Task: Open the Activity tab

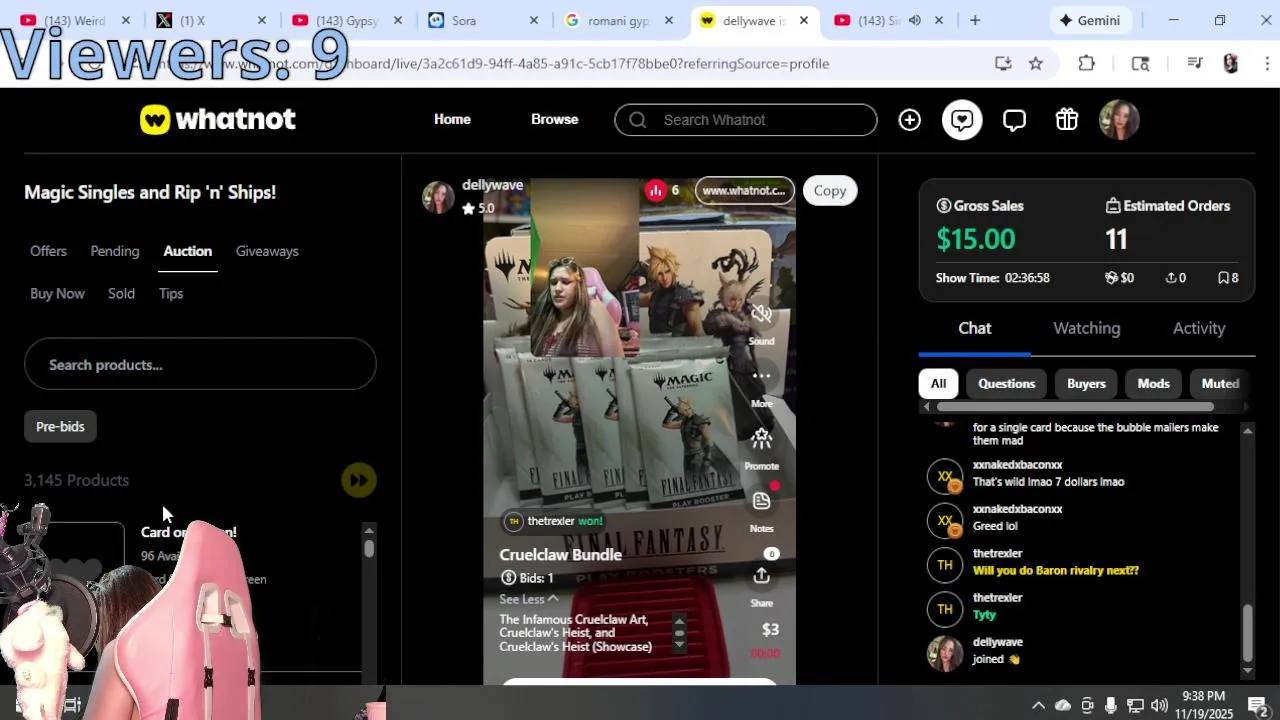Action: point(1199,328)
